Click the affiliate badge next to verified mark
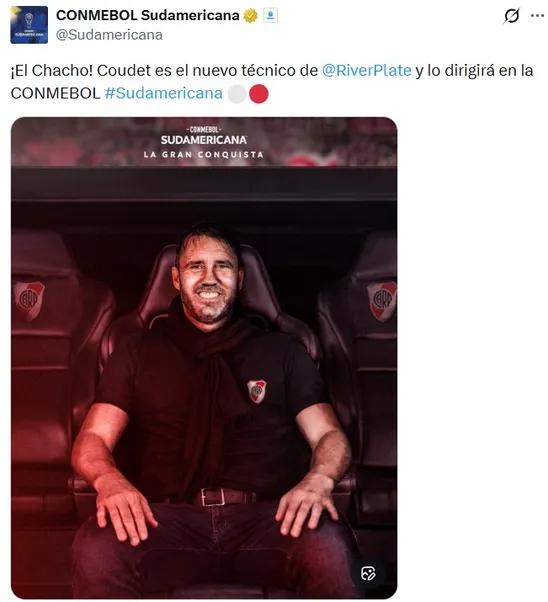The image size is (548, 602). (x=270, y=16)
